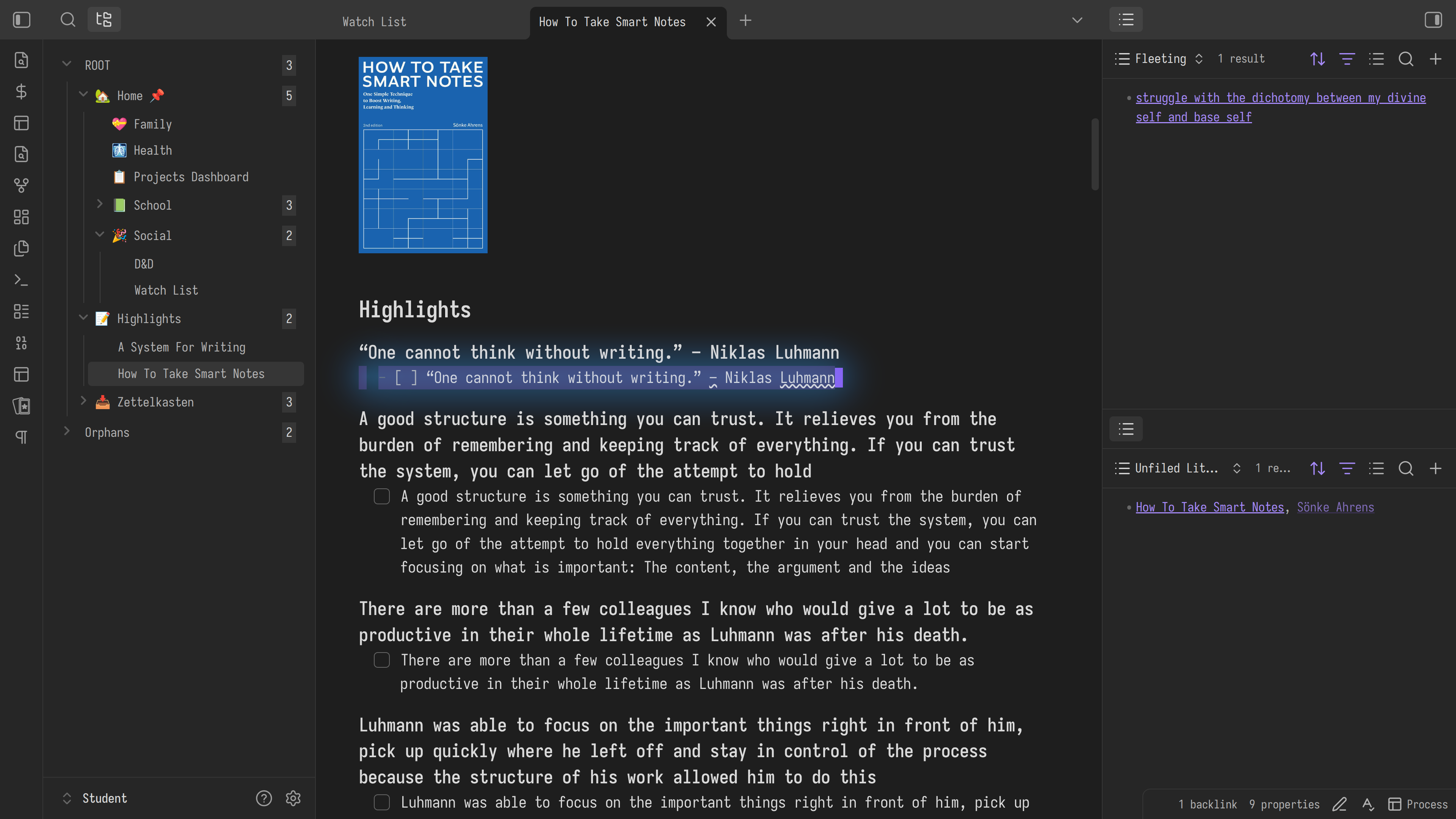The image size is (1456, 819).
Task: Click the sort arrows in the Unfiled Lit panel
Action: tap(1318, 469)
